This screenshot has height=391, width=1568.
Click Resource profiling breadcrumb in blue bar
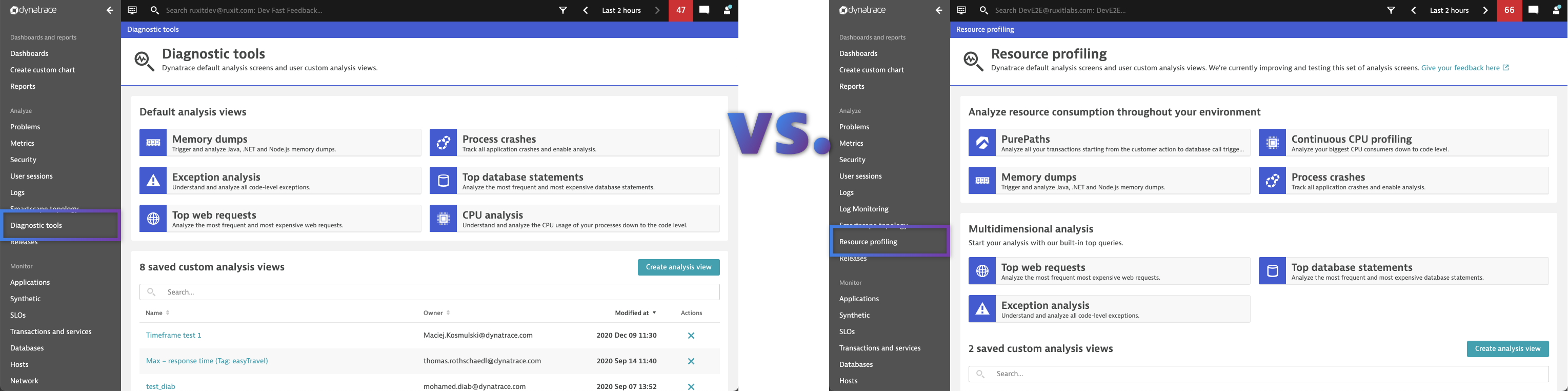tap(985, 29)
